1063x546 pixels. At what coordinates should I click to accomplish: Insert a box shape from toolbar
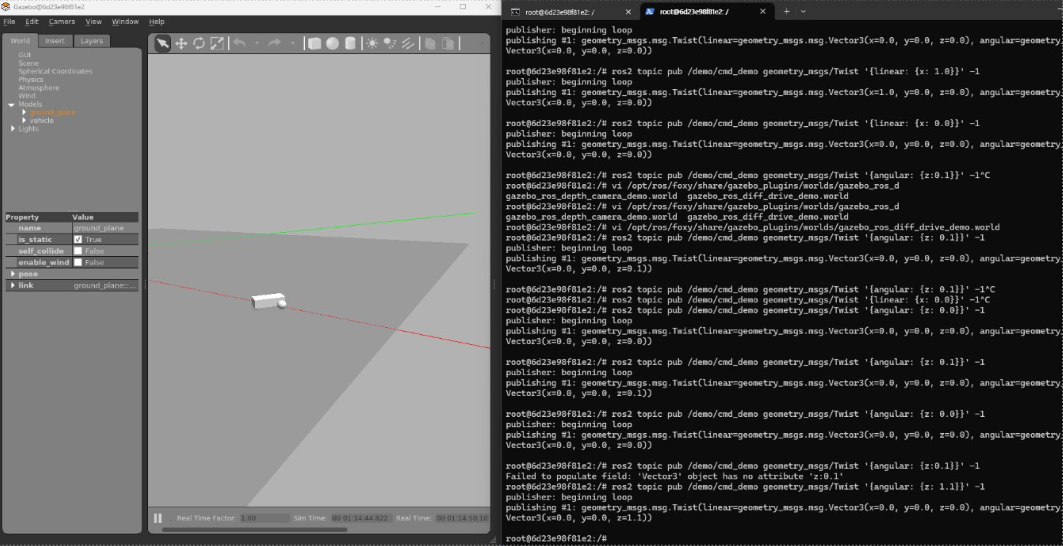click(x=314, y=43)
